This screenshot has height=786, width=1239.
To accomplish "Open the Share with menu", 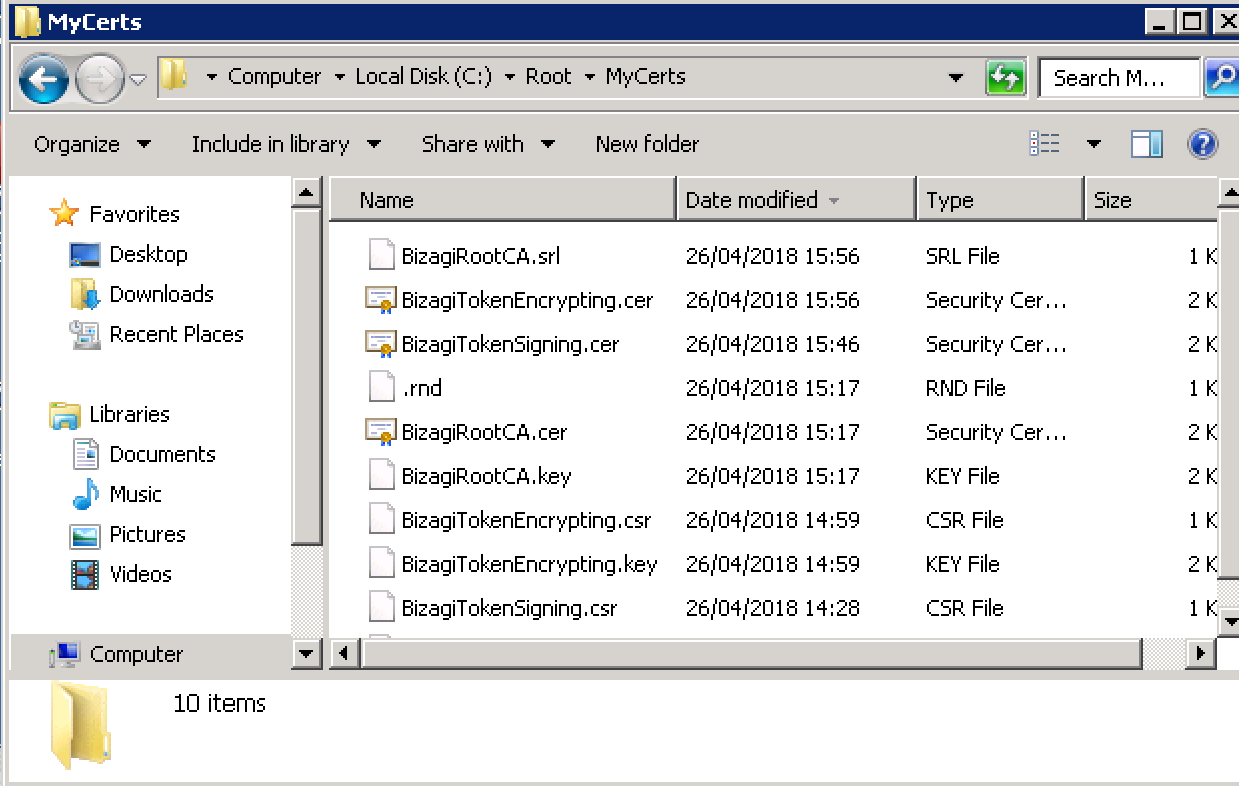I will [x=488, y=144].
